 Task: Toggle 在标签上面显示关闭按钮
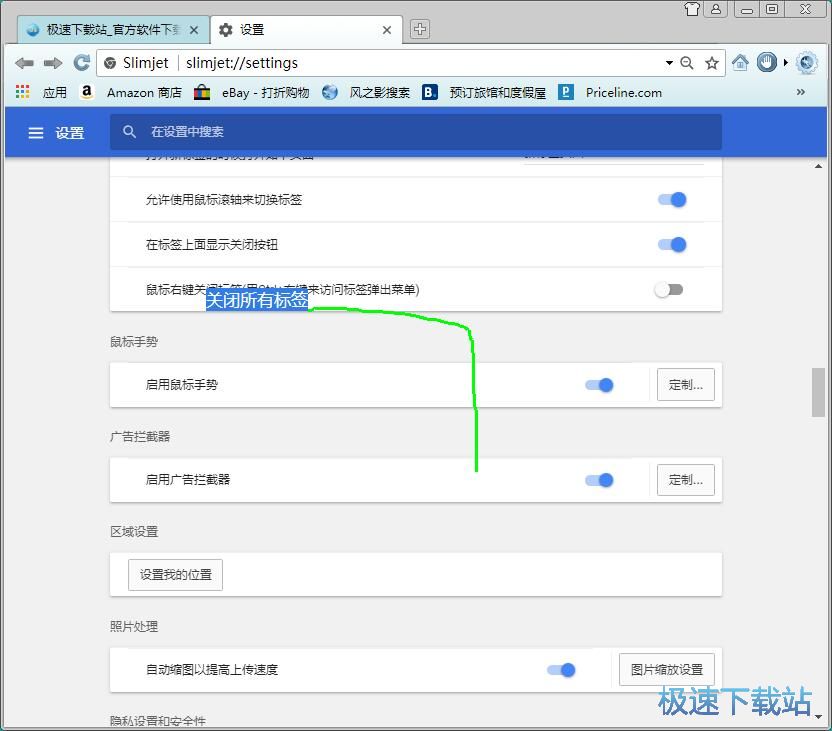tap(672, 245)
